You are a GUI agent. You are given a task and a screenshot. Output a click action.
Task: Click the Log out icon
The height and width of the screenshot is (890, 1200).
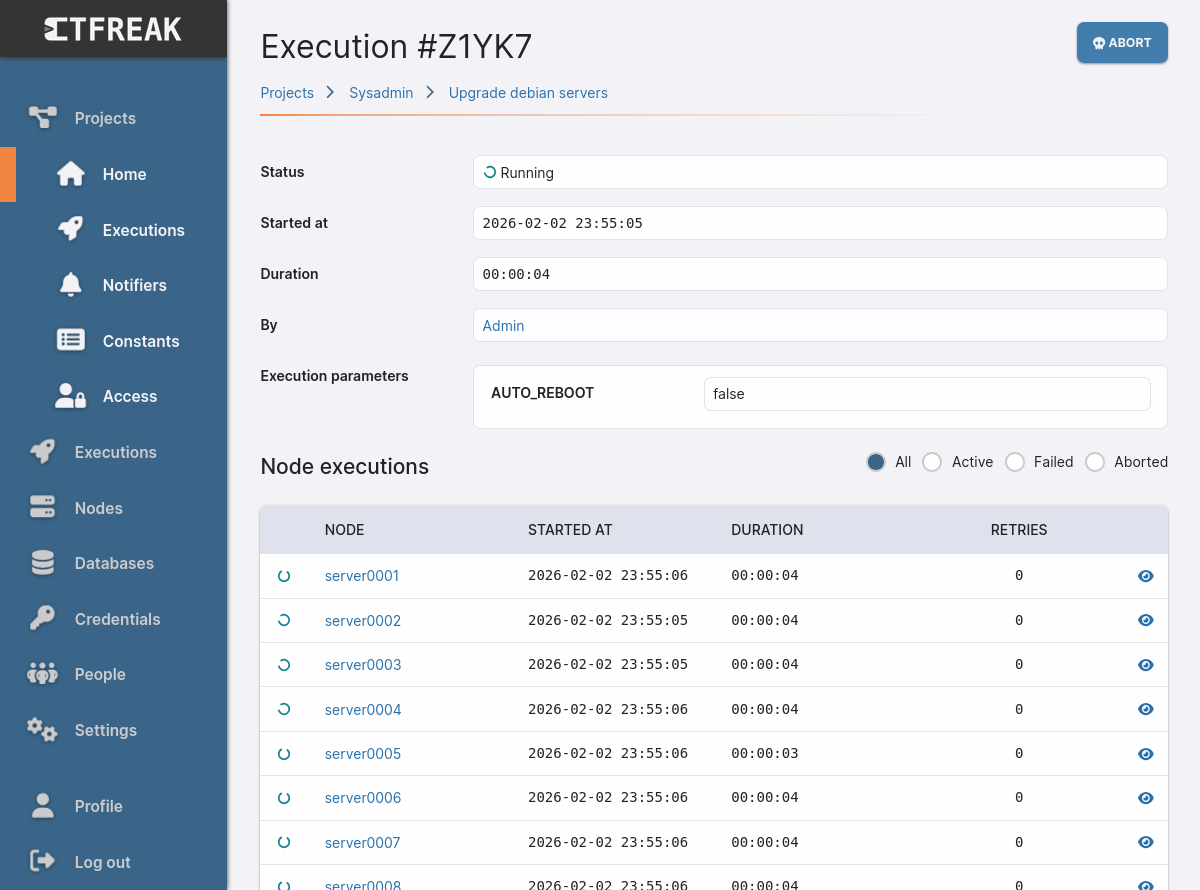(x=42, y=861)
